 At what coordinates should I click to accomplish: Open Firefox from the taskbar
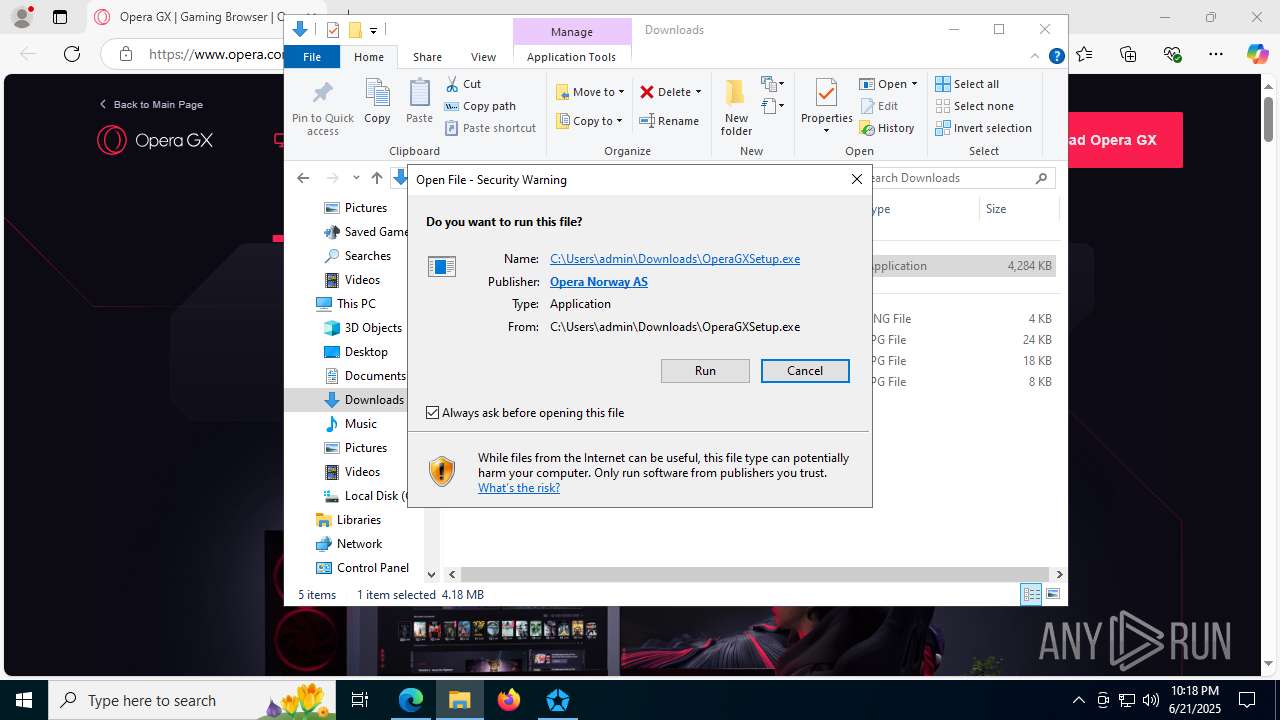[509, 700]
